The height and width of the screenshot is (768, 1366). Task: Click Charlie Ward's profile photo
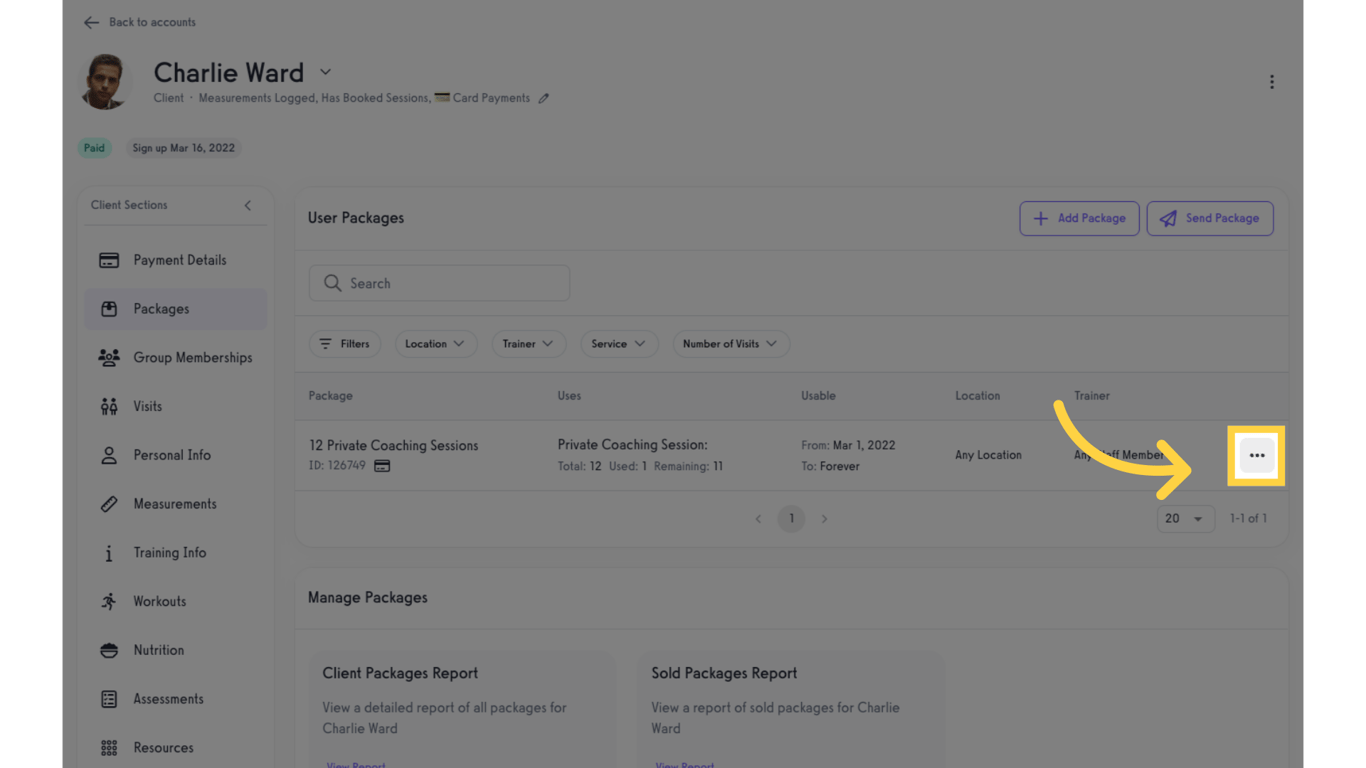coord(105,82)
